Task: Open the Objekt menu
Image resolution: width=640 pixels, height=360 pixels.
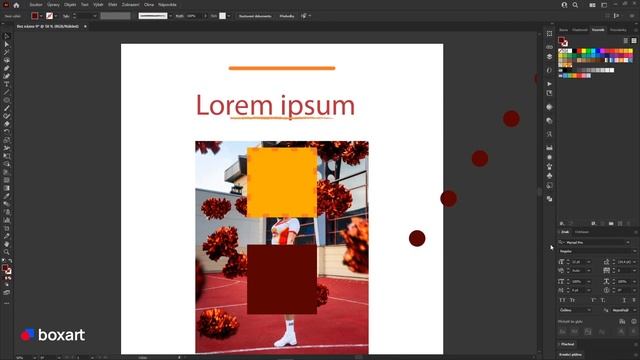Action: click(x=70, y=5)
